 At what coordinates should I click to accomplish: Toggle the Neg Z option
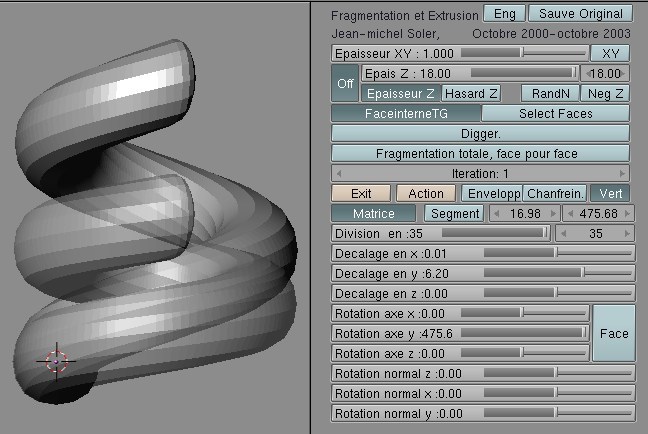[605, 93]
